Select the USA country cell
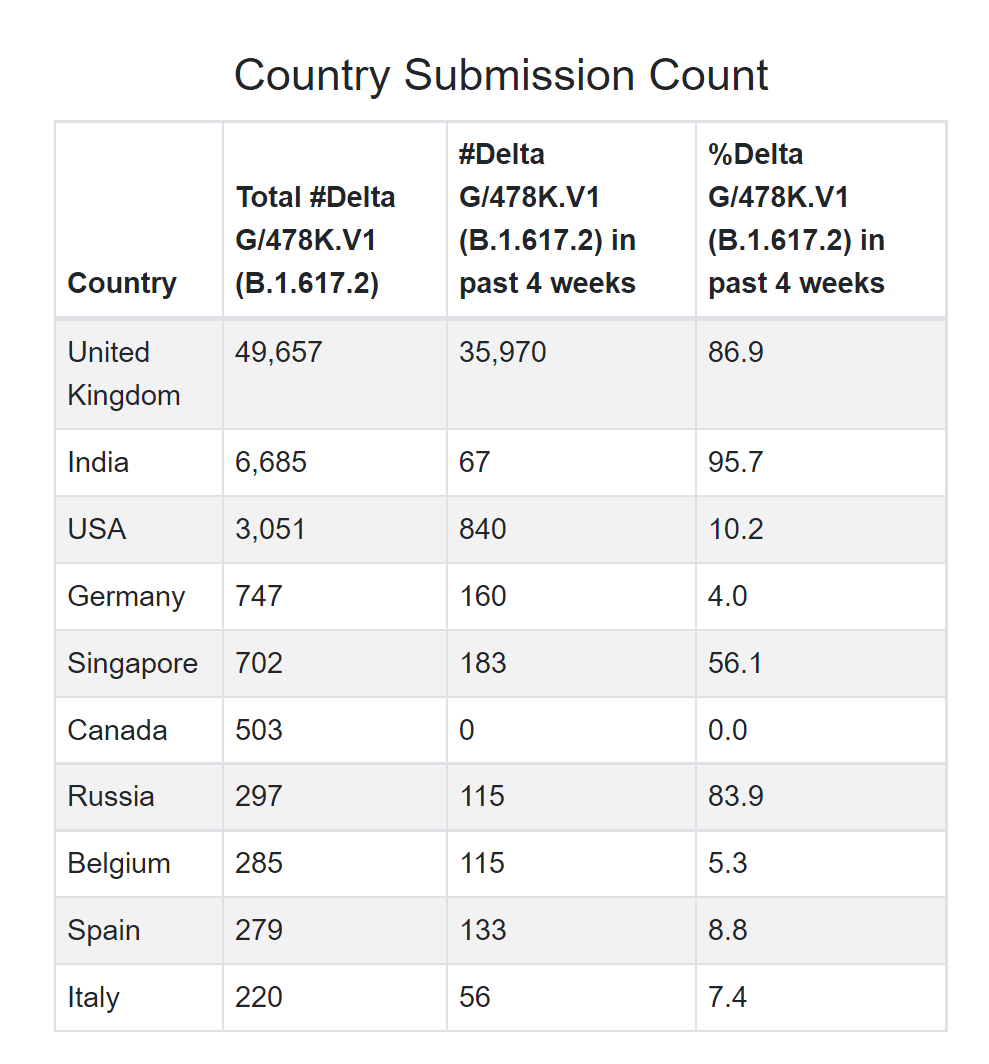Image resolution: width=989 pixels, height=1064 pixels. (x=97, y=529)
